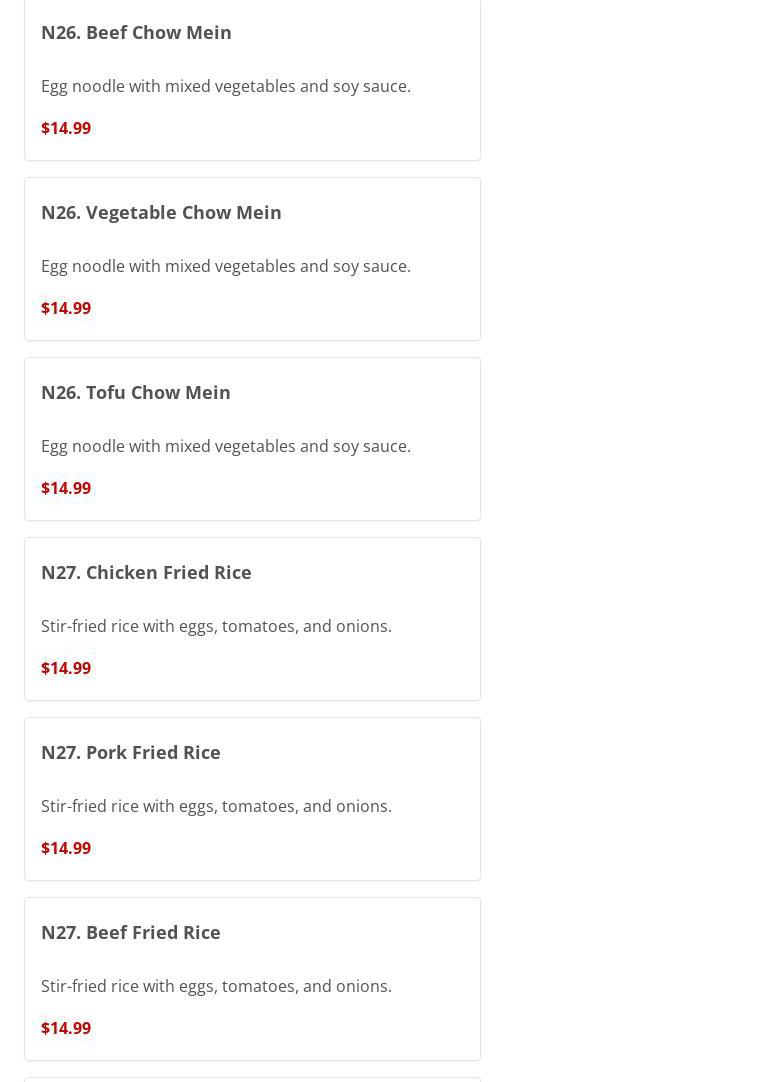Tap the $14.99 price for Tofu Chow Mein
The width and height of the screenshot is (770, 1082).
tap(66, 488)
